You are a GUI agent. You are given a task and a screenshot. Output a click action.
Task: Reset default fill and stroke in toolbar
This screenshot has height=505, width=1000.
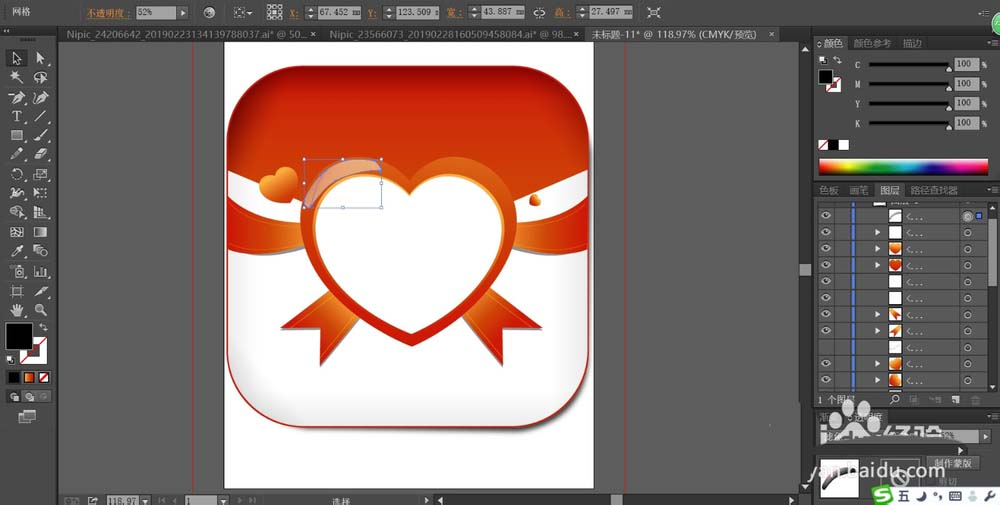(10, 360)
